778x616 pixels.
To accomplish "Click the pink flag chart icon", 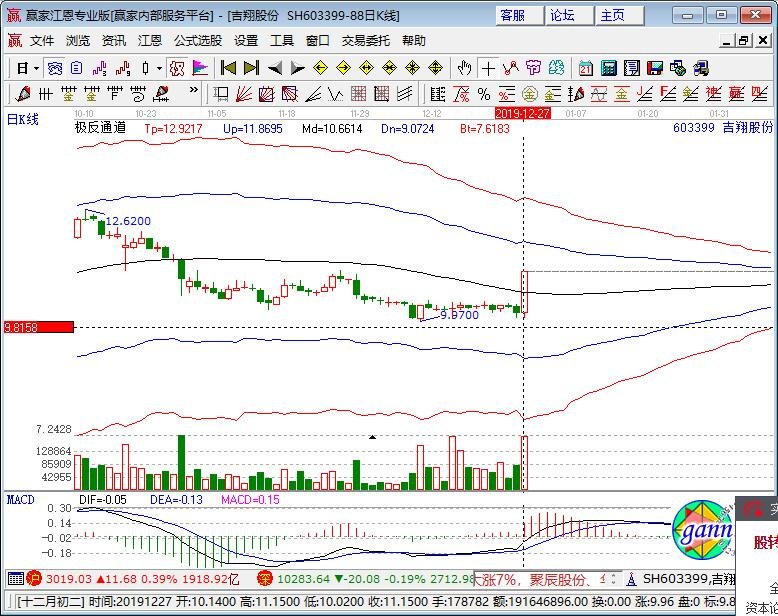I will [x=200, y=68].
